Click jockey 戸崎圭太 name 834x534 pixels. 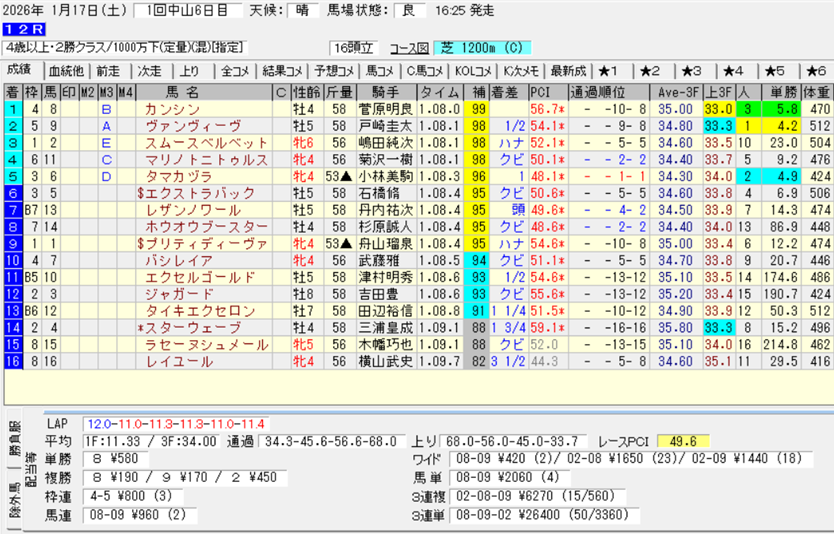point(386,126)
